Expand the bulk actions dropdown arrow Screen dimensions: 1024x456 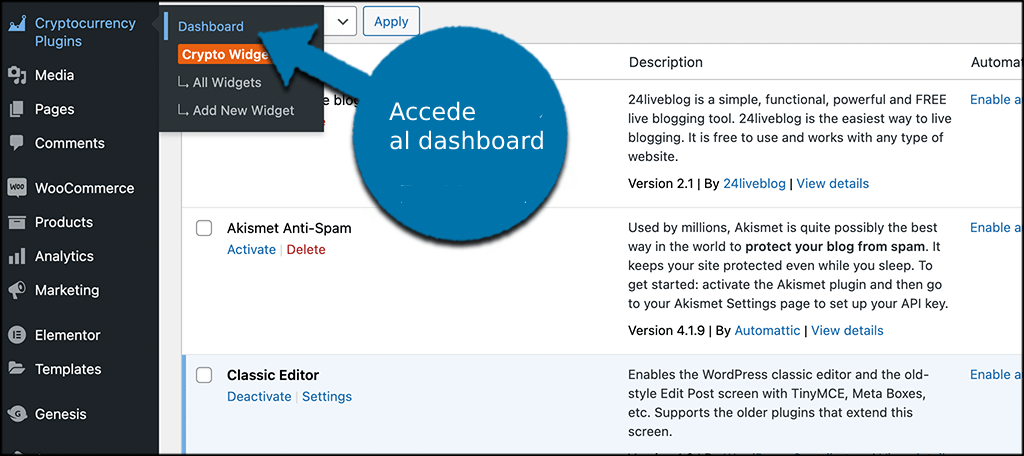(343, 22)
